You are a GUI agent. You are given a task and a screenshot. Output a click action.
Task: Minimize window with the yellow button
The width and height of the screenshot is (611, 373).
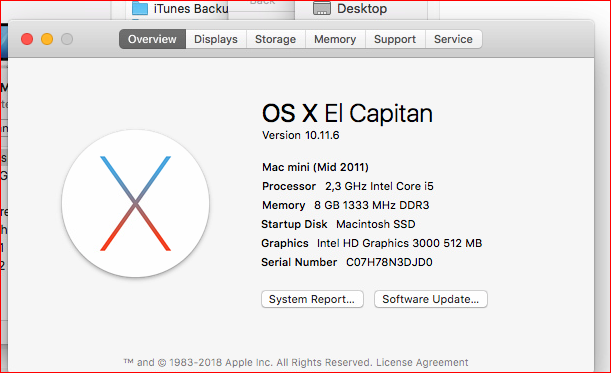tap(47, 39)
